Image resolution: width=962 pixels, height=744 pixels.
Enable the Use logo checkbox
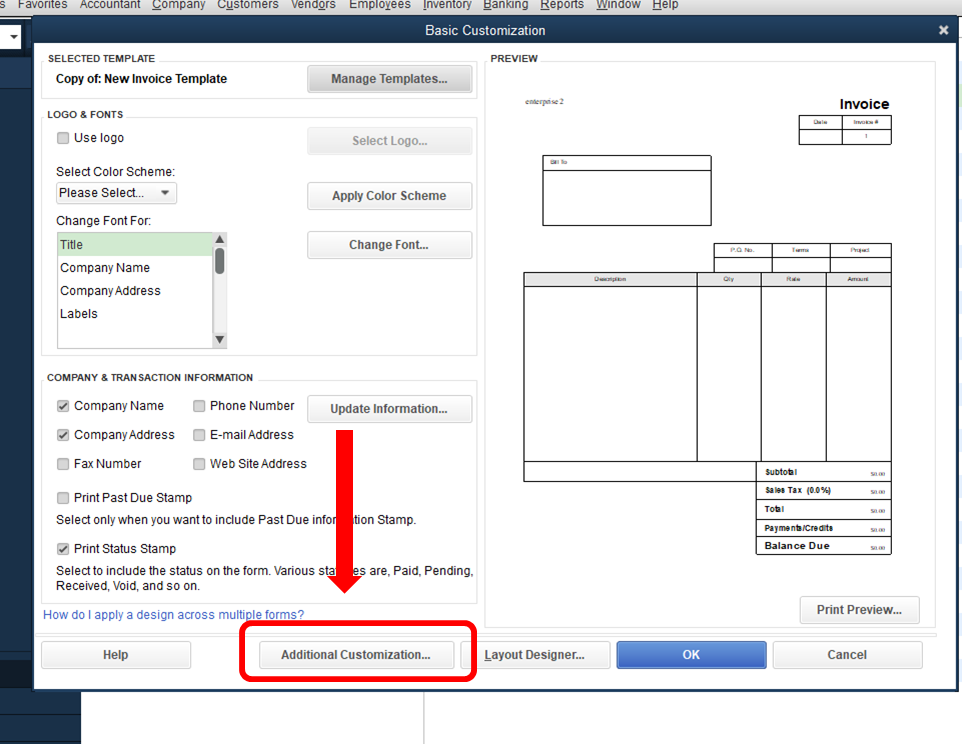(x=63, y=137)
